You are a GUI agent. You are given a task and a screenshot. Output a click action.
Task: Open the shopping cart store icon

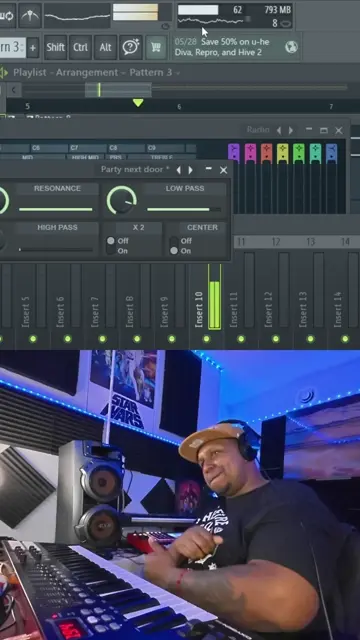pos(156,47)
